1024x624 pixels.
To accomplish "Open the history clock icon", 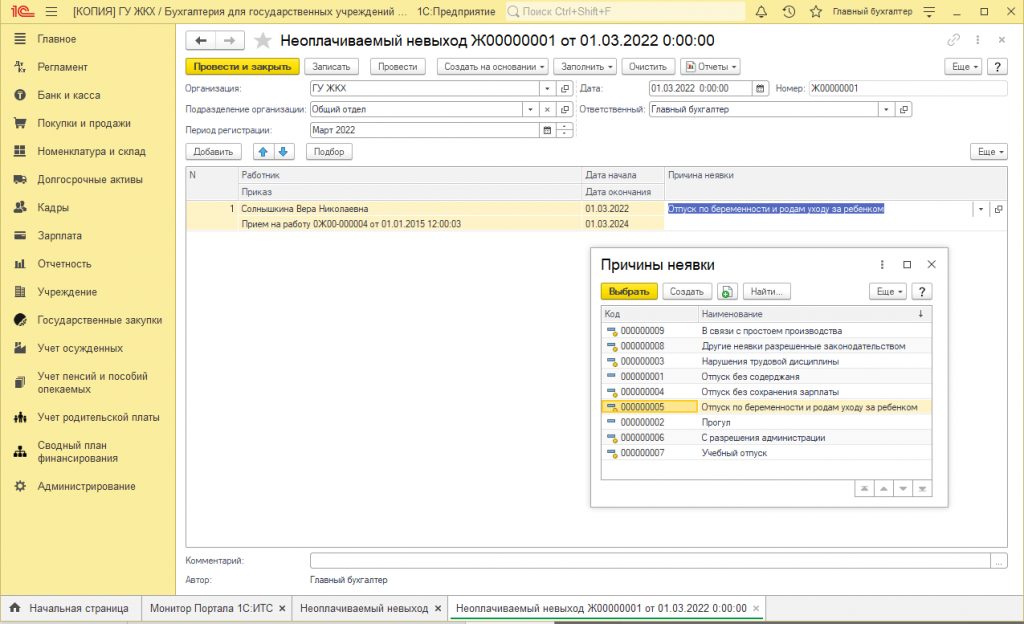I will (x=789, y=12).
